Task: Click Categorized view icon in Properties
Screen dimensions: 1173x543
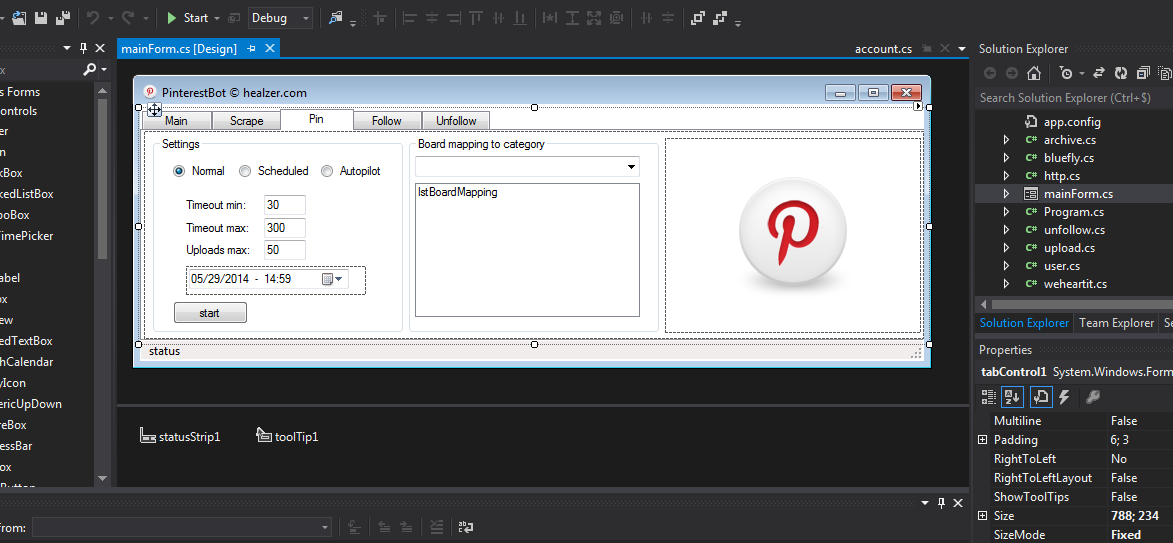Action: tap(989, 397)
